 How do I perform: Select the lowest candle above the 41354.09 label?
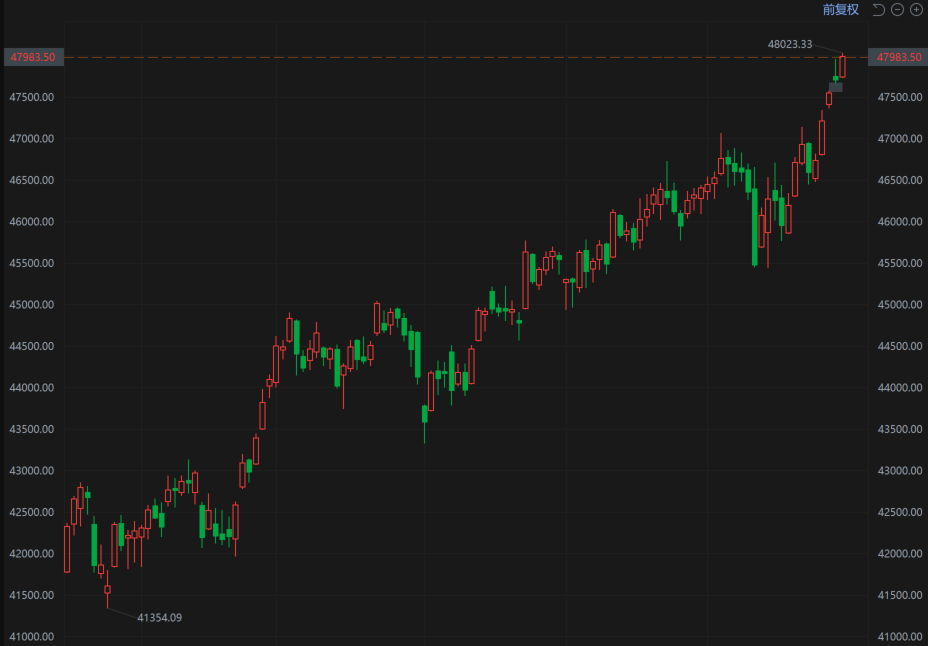click(x=107, y=590)
